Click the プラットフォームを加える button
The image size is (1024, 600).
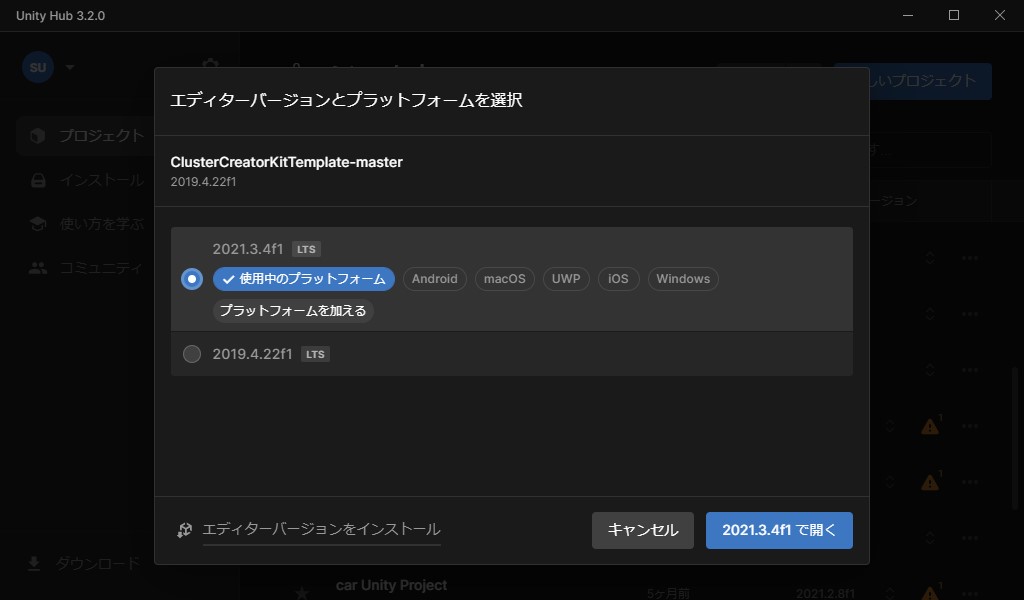293,311
